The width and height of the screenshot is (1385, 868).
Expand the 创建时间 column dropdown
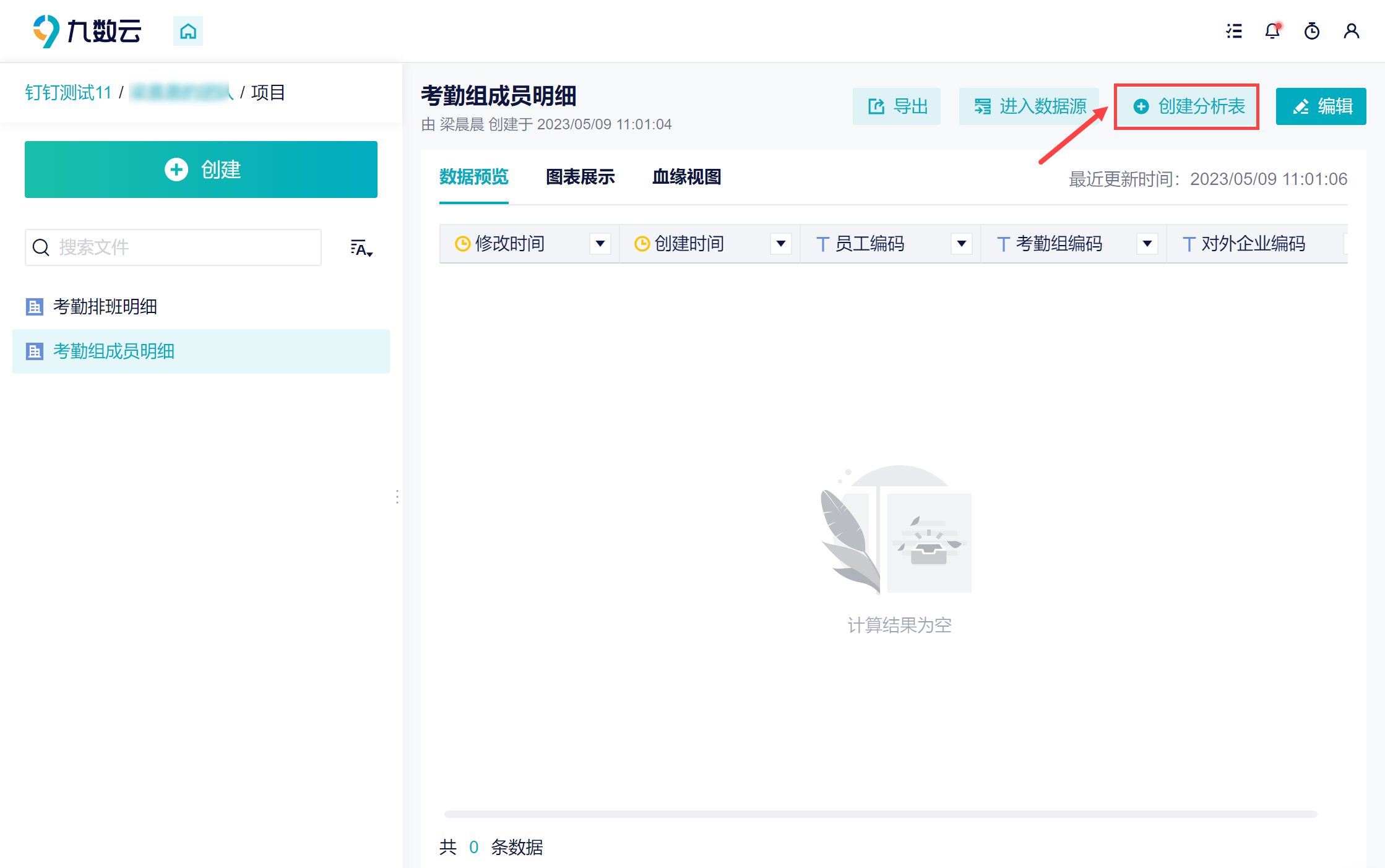pyautogui.click(x=781, y=244)
